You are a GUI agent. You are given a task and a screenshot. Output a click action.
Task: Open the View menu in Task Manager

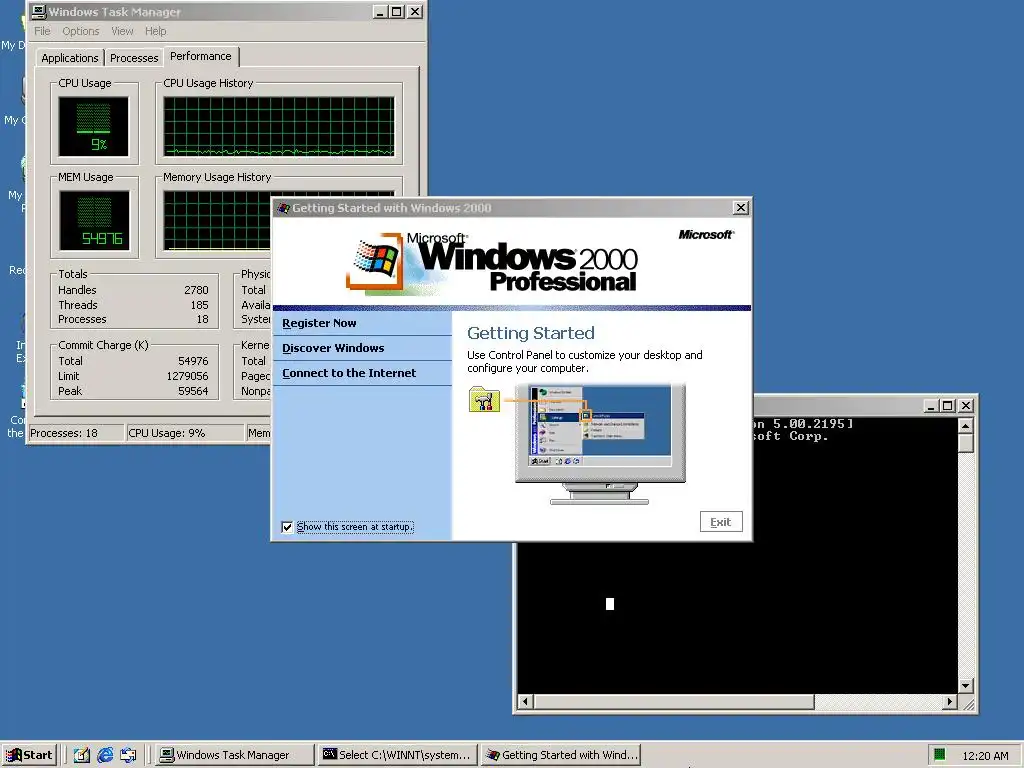pyautogui.click(x=122, y=31)
